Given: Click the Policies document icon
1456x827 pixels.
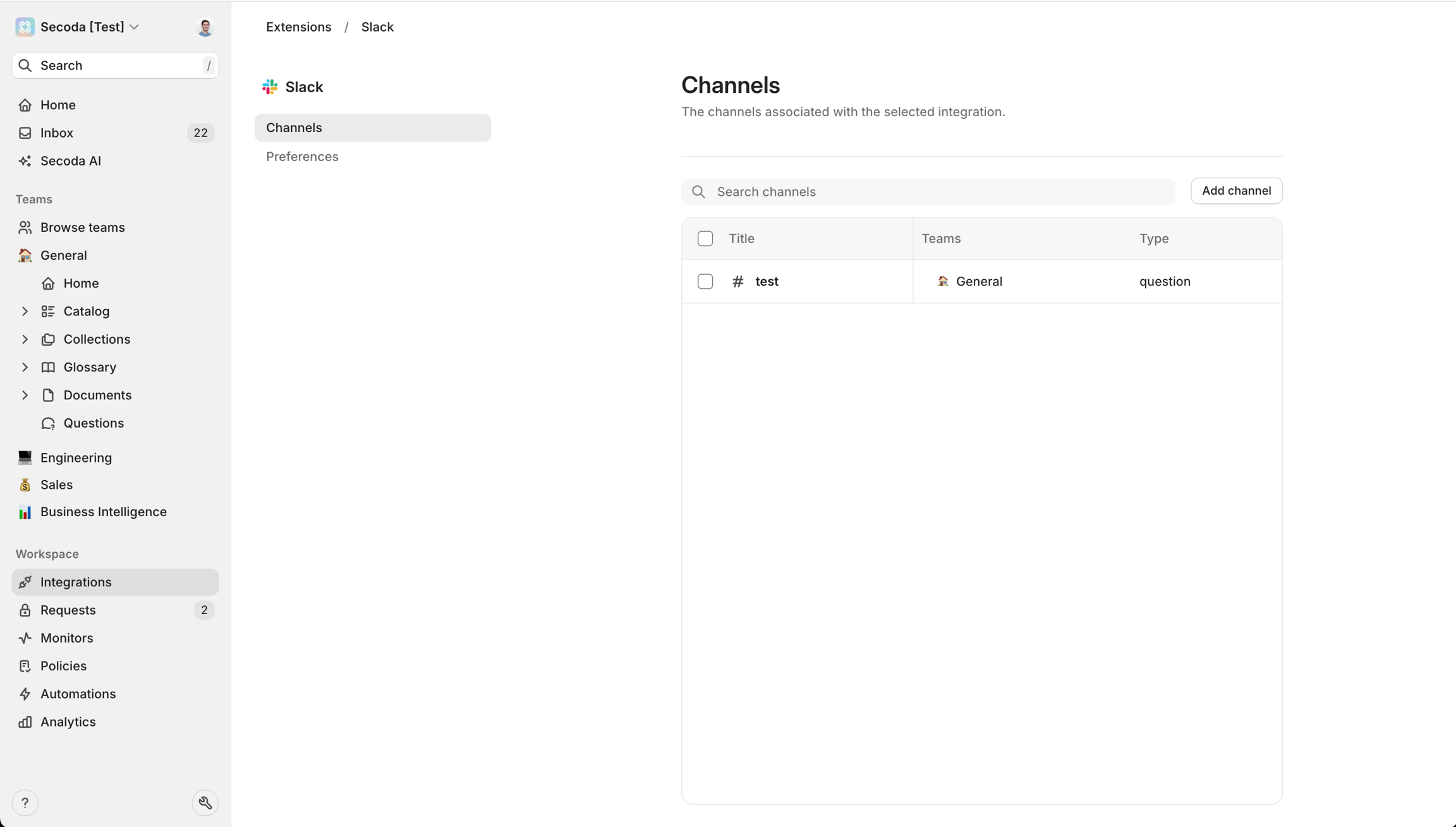Looking at the screenshot, I should tap(25, 666).
